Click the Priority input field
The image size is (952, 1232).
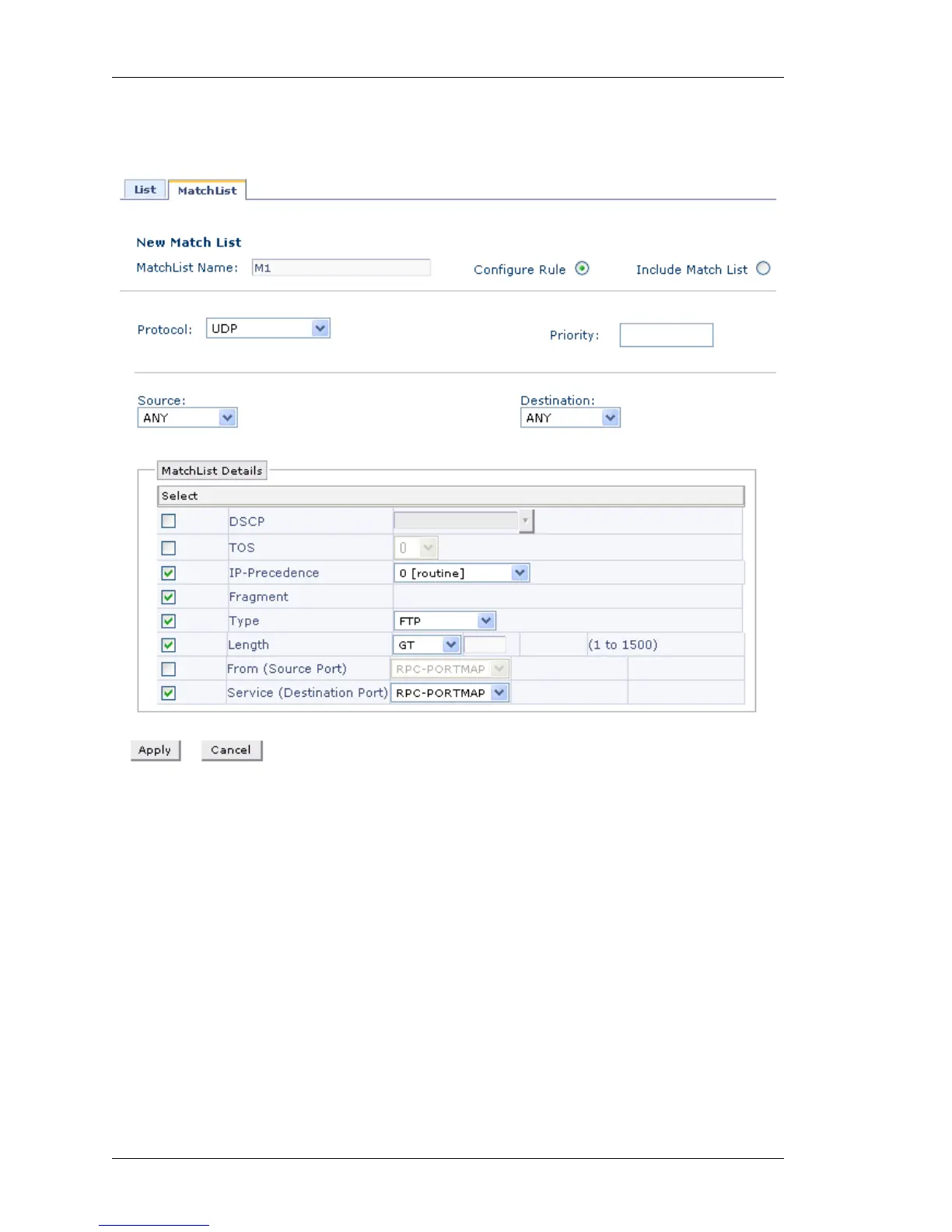point(666,335)
